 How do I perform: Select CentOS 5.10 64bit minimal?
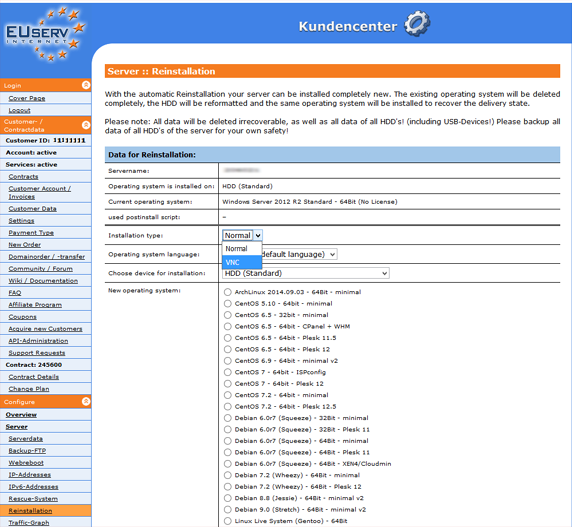pyautogui.click(x=228, y=303)
